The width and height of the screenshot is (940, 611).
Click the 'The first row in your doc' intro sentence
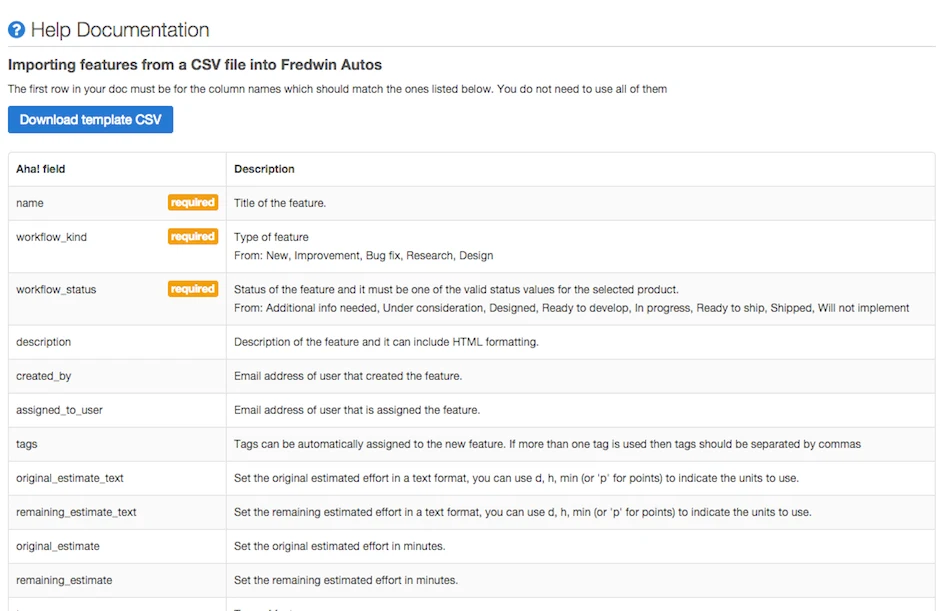point(338,89)
